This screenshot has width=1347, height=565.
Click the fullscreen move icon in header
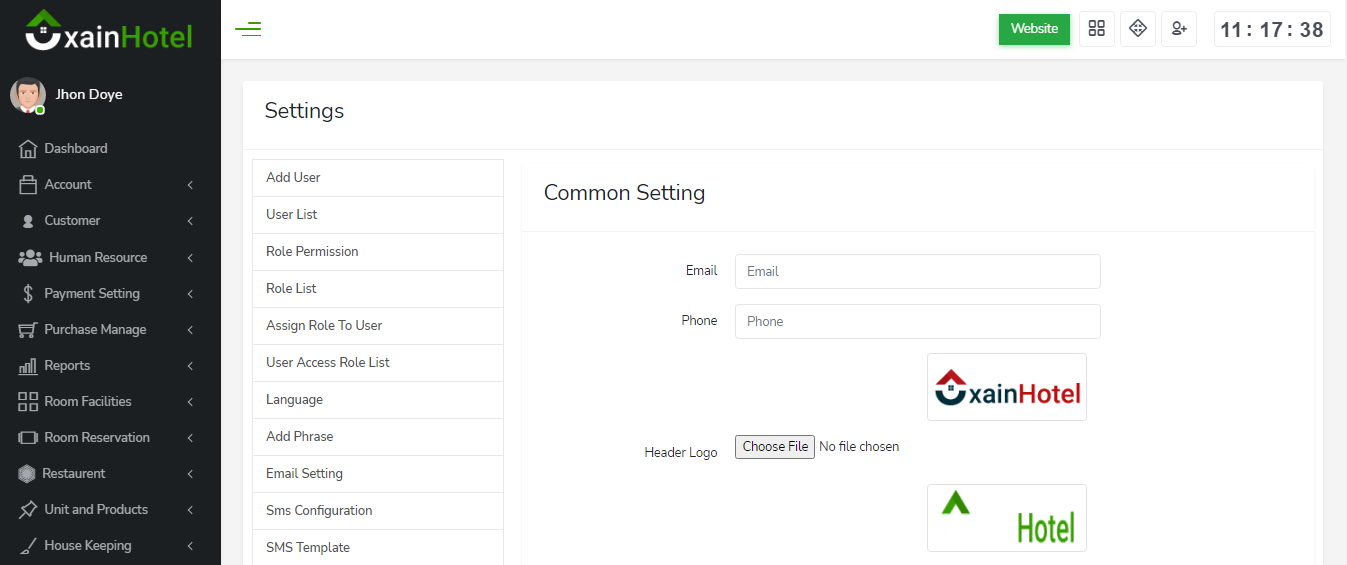tap(1137, 29)
